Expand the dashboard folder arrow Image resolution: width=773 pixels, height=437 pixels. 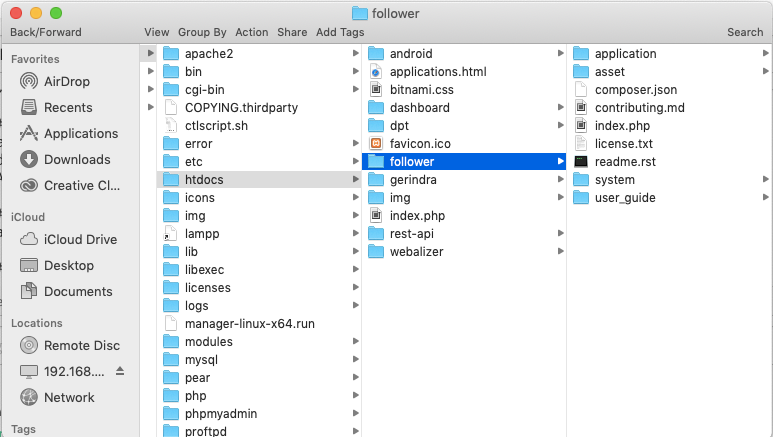pos(561,108)
